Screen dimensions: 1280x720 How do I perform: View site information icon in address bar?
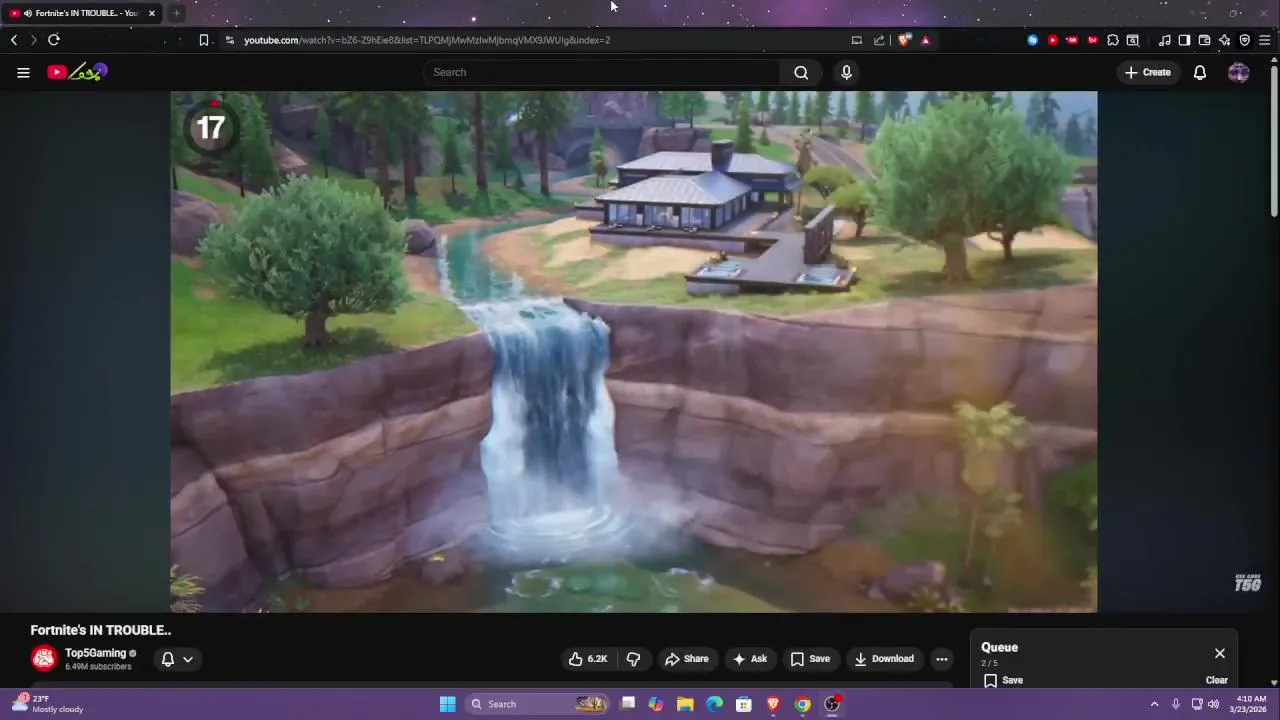[x=230, y=40]
